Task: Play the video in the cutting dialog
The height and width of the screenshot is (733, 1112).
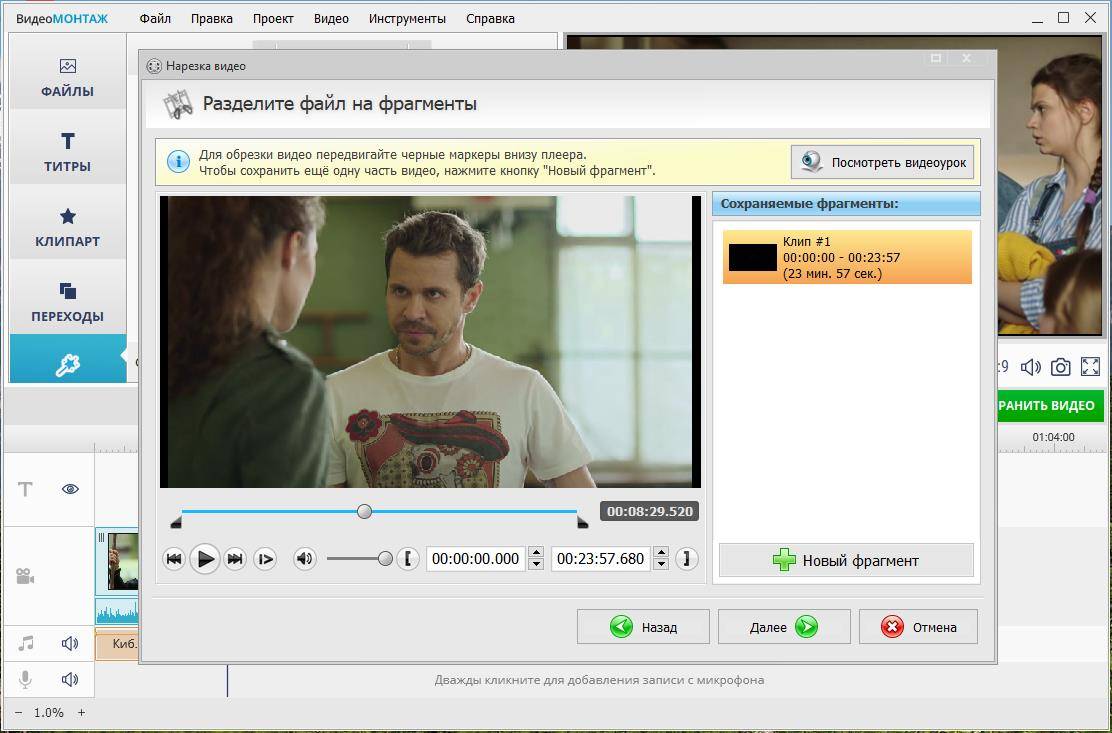Action: click(205, 559)
